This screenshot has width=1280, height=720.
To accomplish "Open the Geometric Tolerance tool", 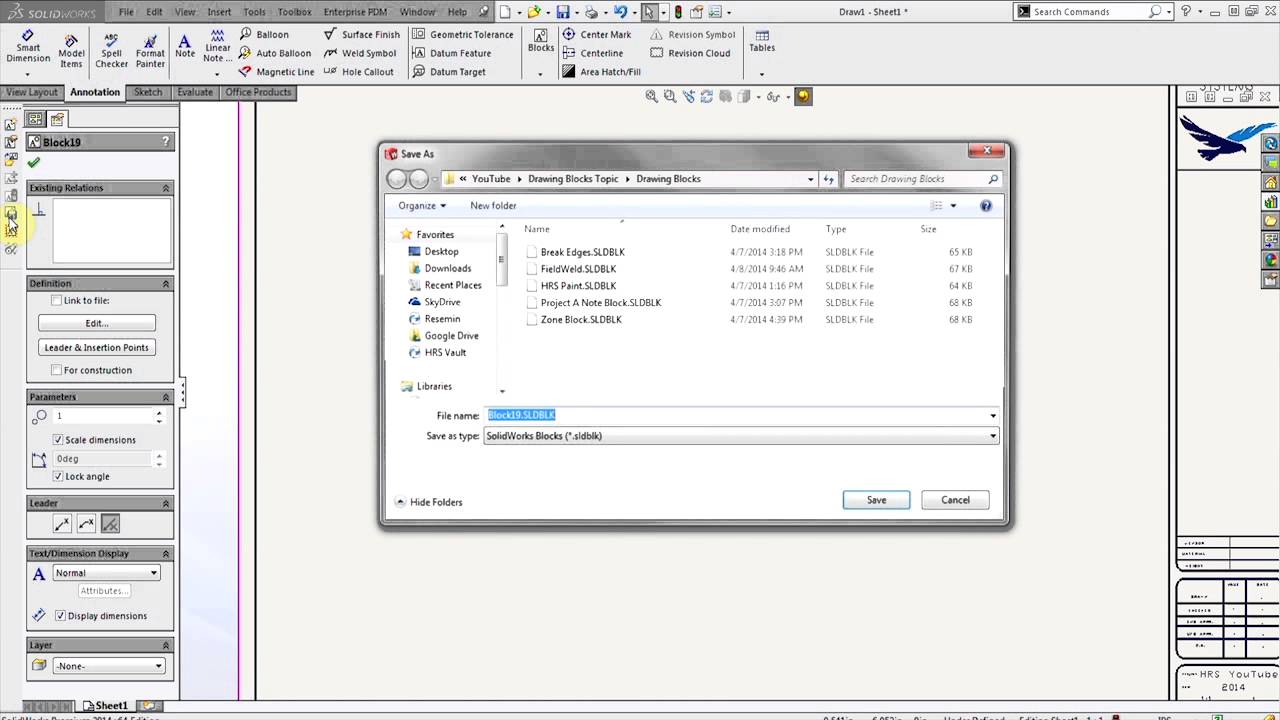I will point(463,34).
